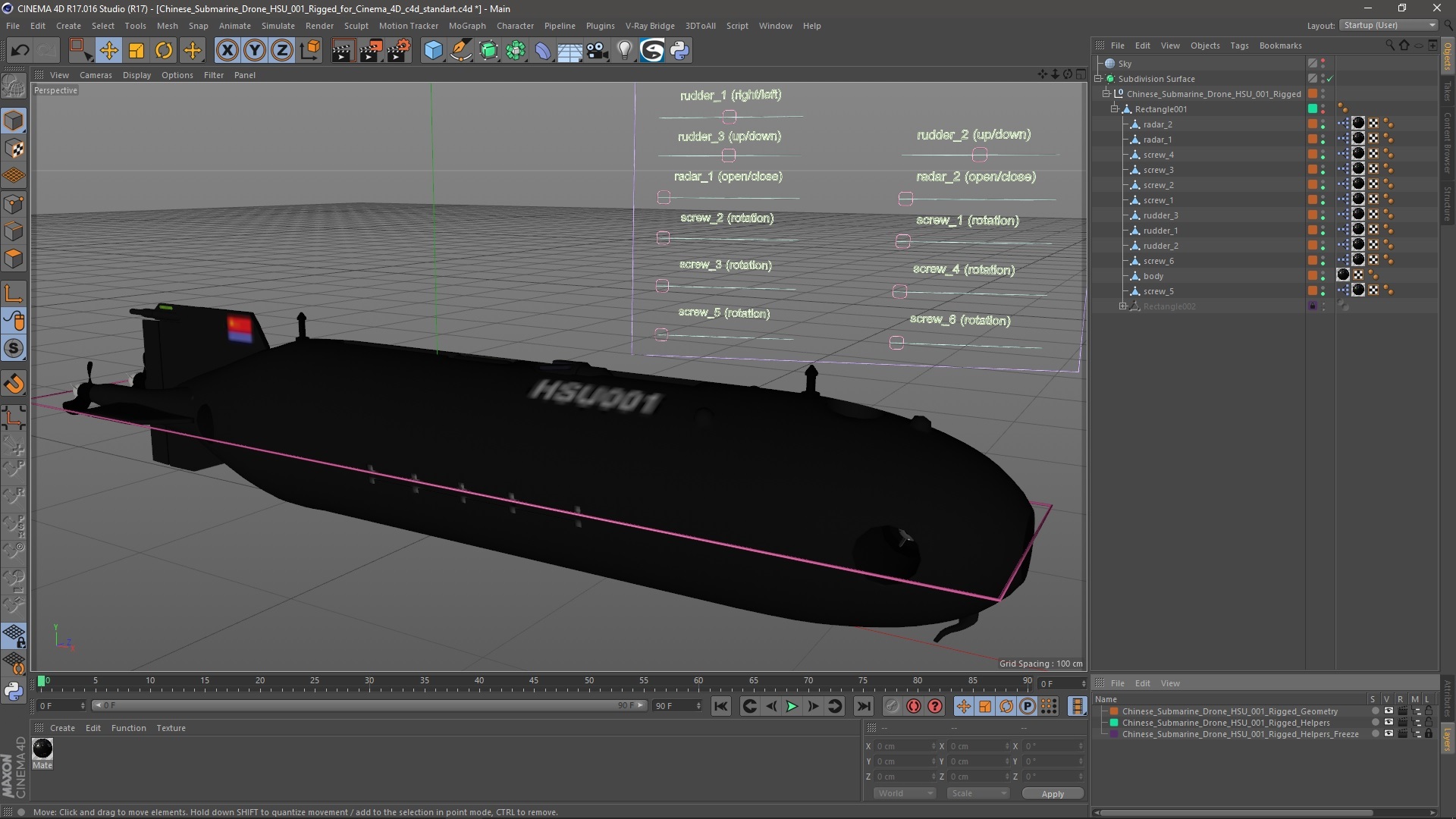The width and height of the screenshot is (1456, 819).
Task: Open the viewport Cameras menu
Action: [x=96, y=75]
